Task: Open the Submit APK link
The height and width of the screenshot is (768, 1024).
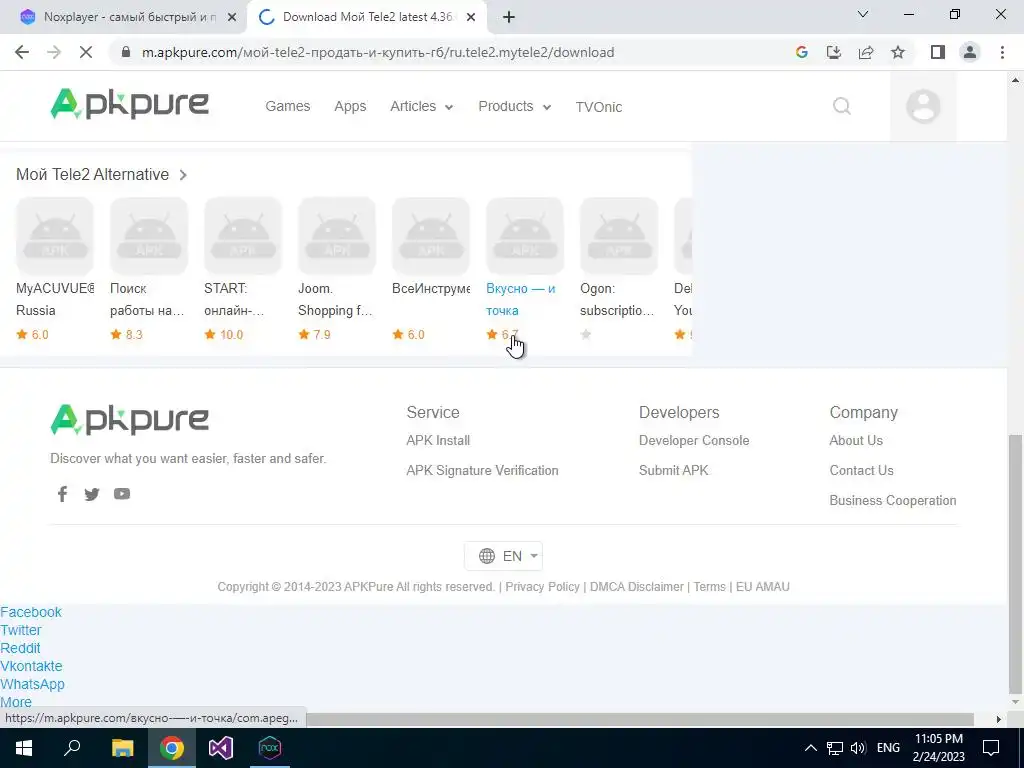Action: [x=673, y=470]
